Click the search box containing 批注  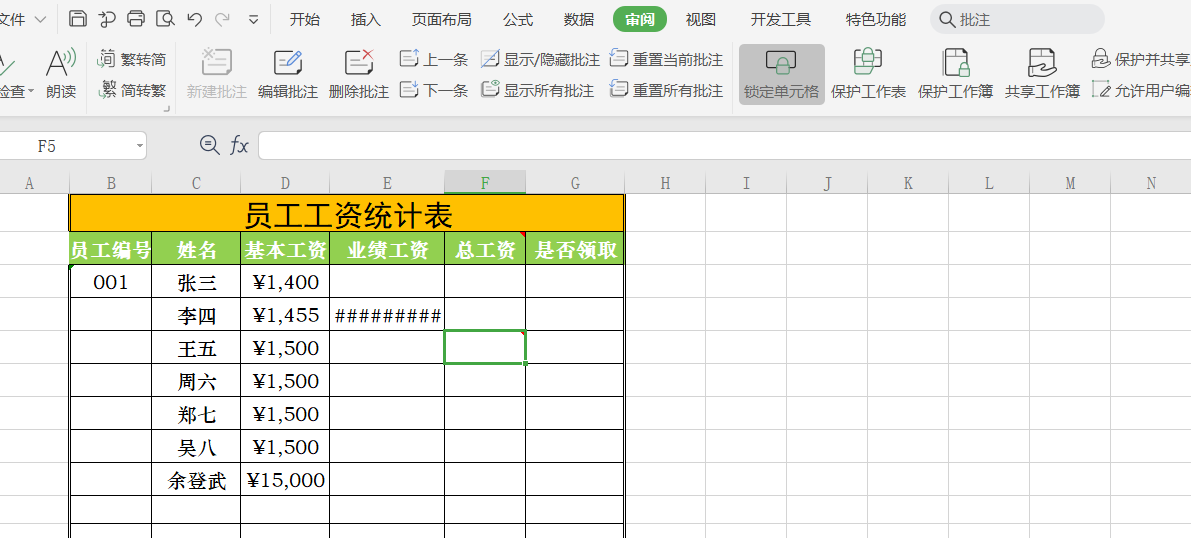pyautogui.click(x=1017, y=19)
